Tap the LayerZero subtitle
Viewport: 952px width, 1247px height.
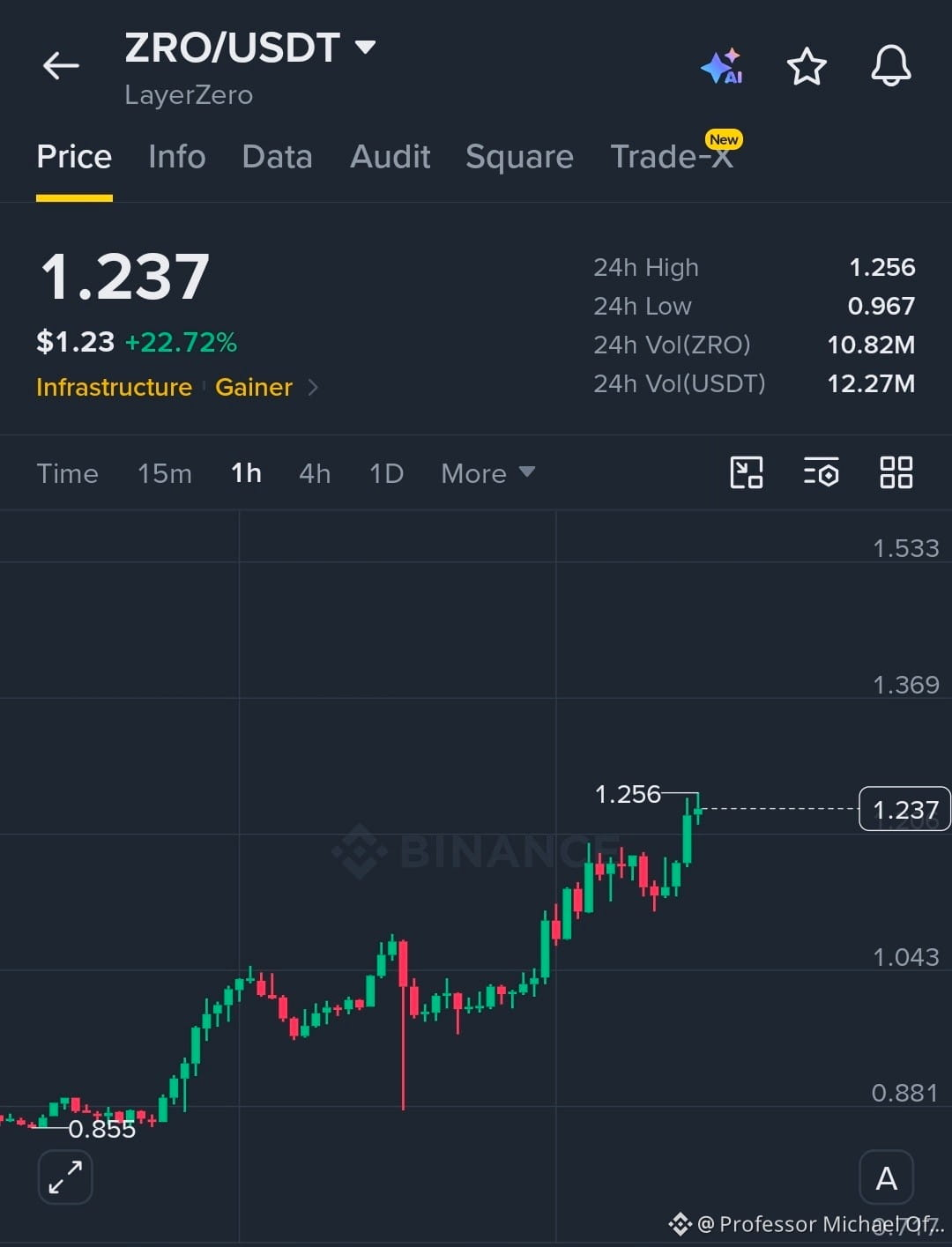(x=189, y=94)
